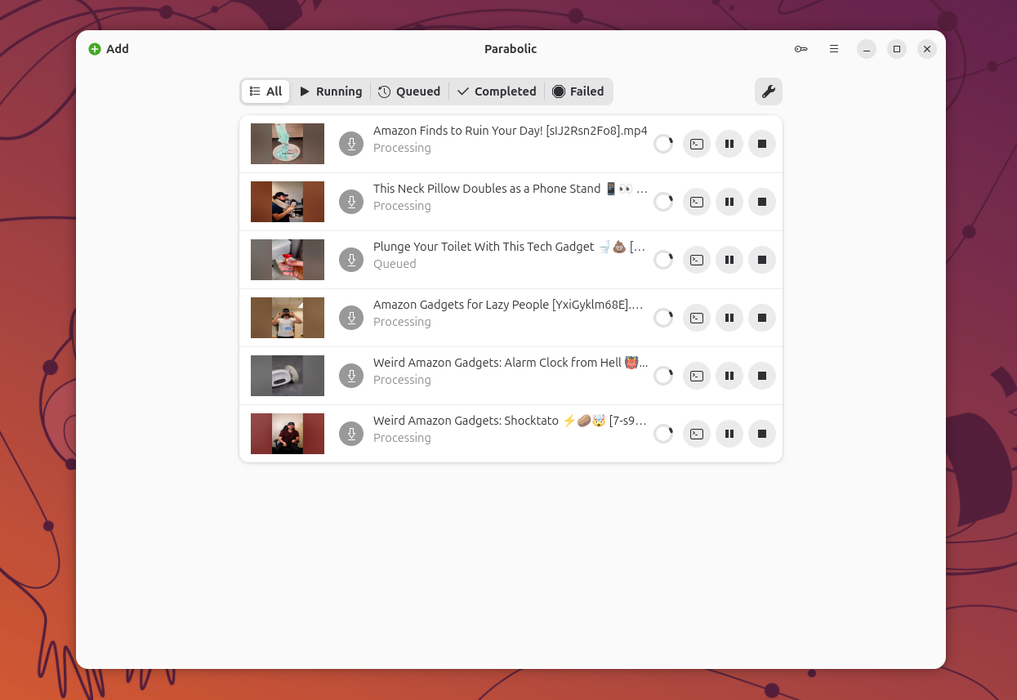
Task: Show log for Shocktato download
Action: [x=697, y=434]
